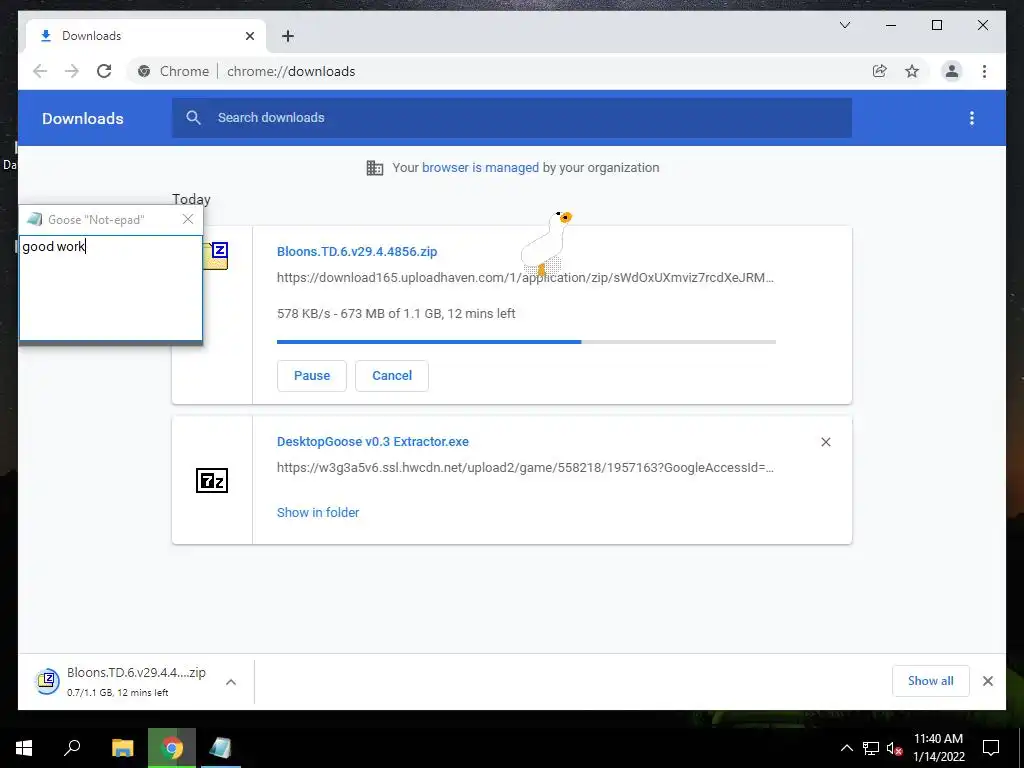Close the Goose Not-epad window
Viewport: 1024px width, 768px height.
click(x=188, y=219)
